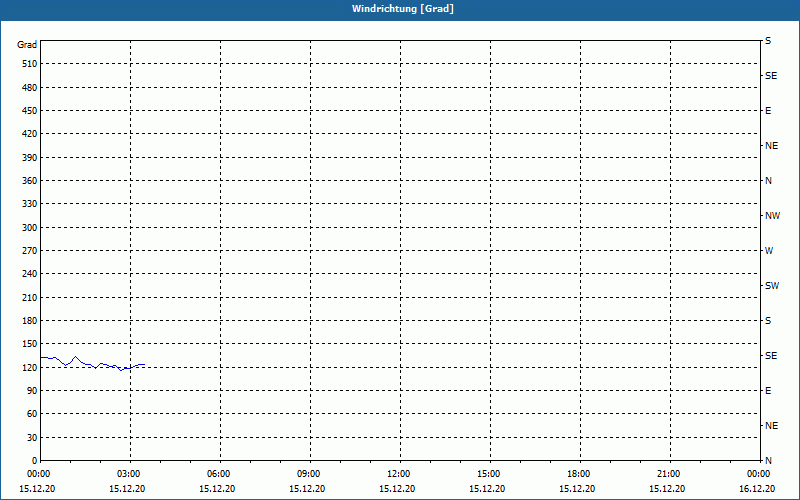The height and width of the screenshot is (500, 800).
Task: Select the 150 value on the degree axis
Action: point(30,344)
